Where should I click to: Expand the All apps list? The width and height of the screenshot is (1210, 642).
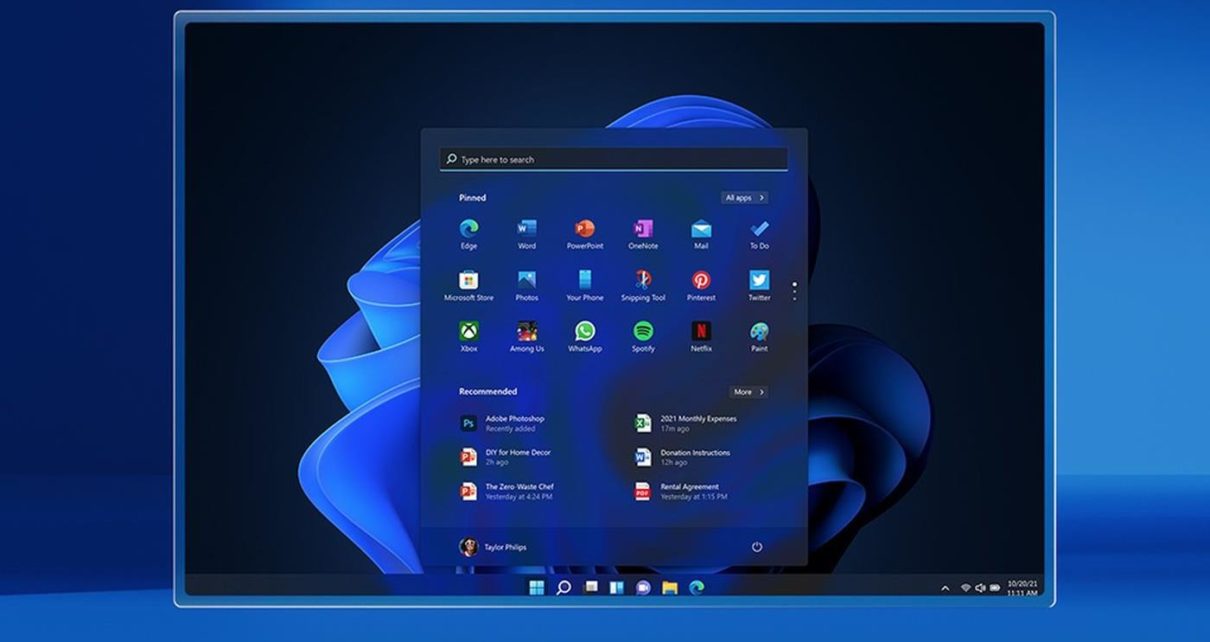[744, 198]
